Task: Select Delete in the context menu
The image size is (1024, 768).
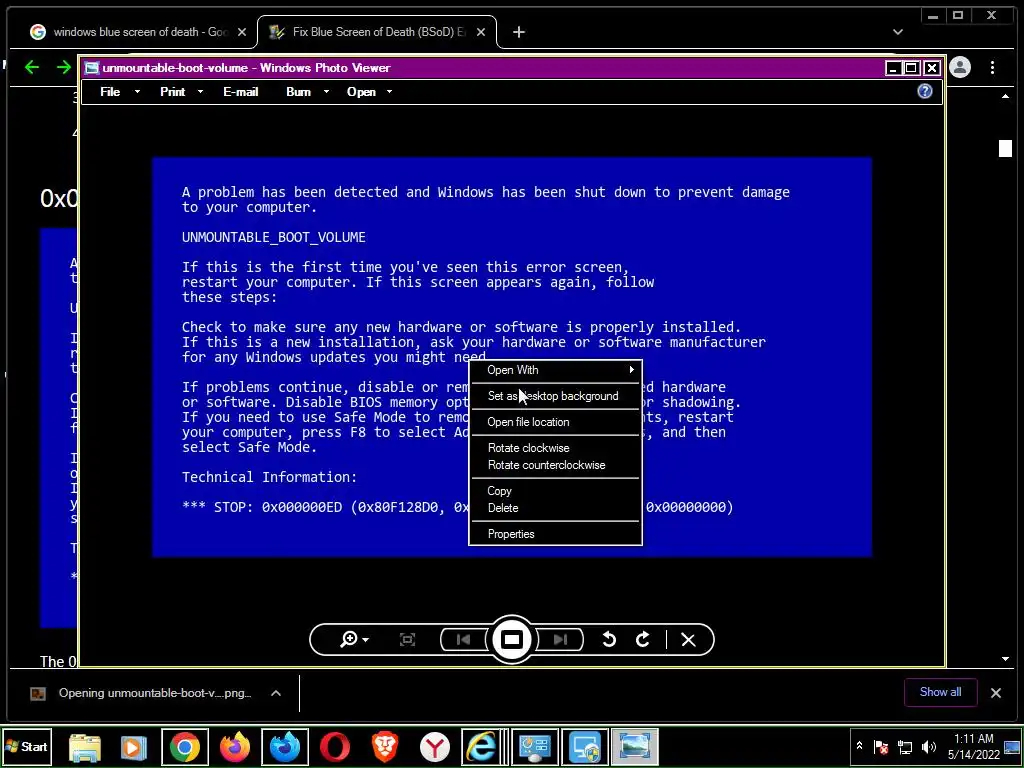Action: point(555,508)
